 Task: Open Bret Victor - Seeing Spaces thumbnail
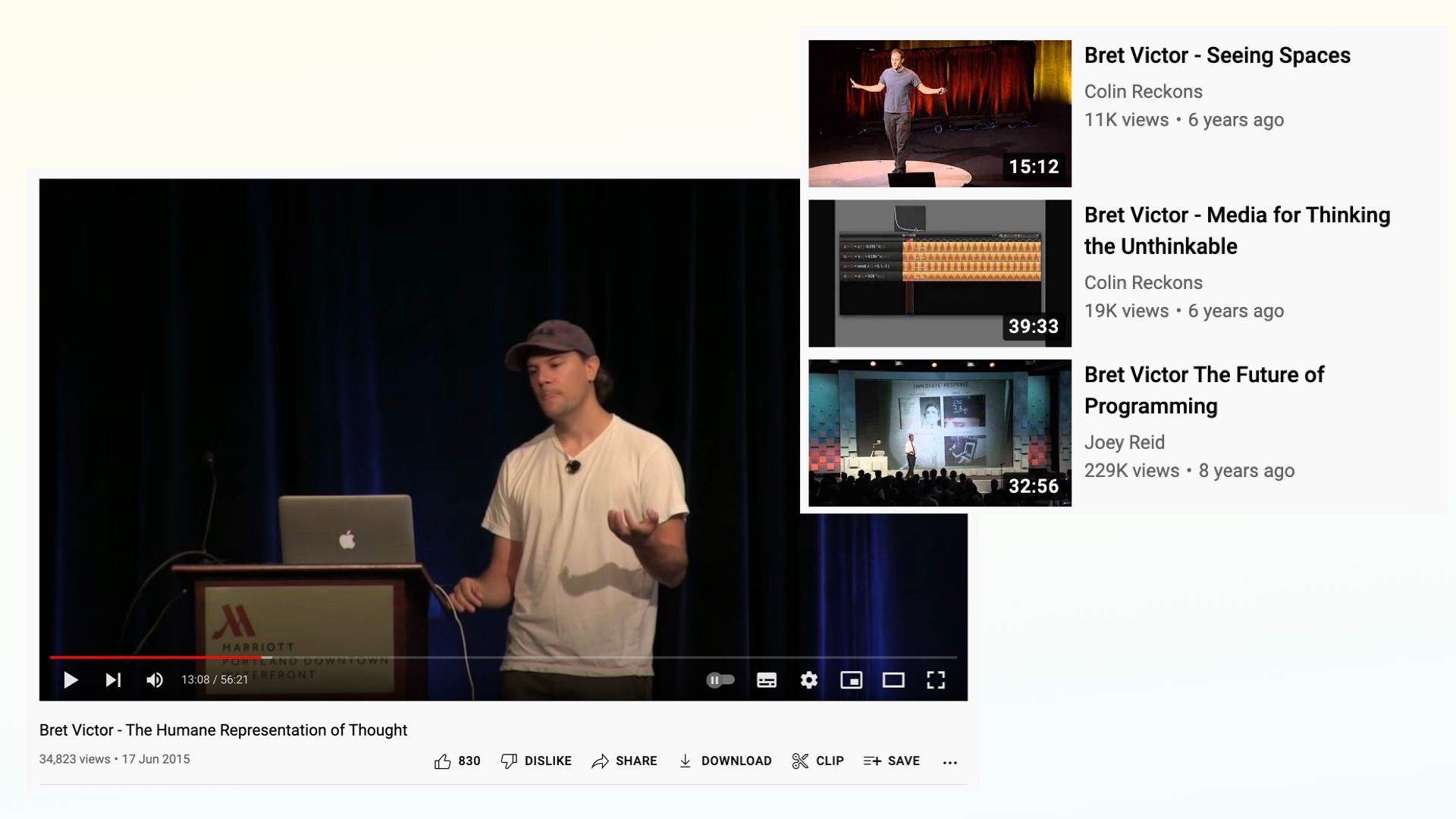pos(940,114)
